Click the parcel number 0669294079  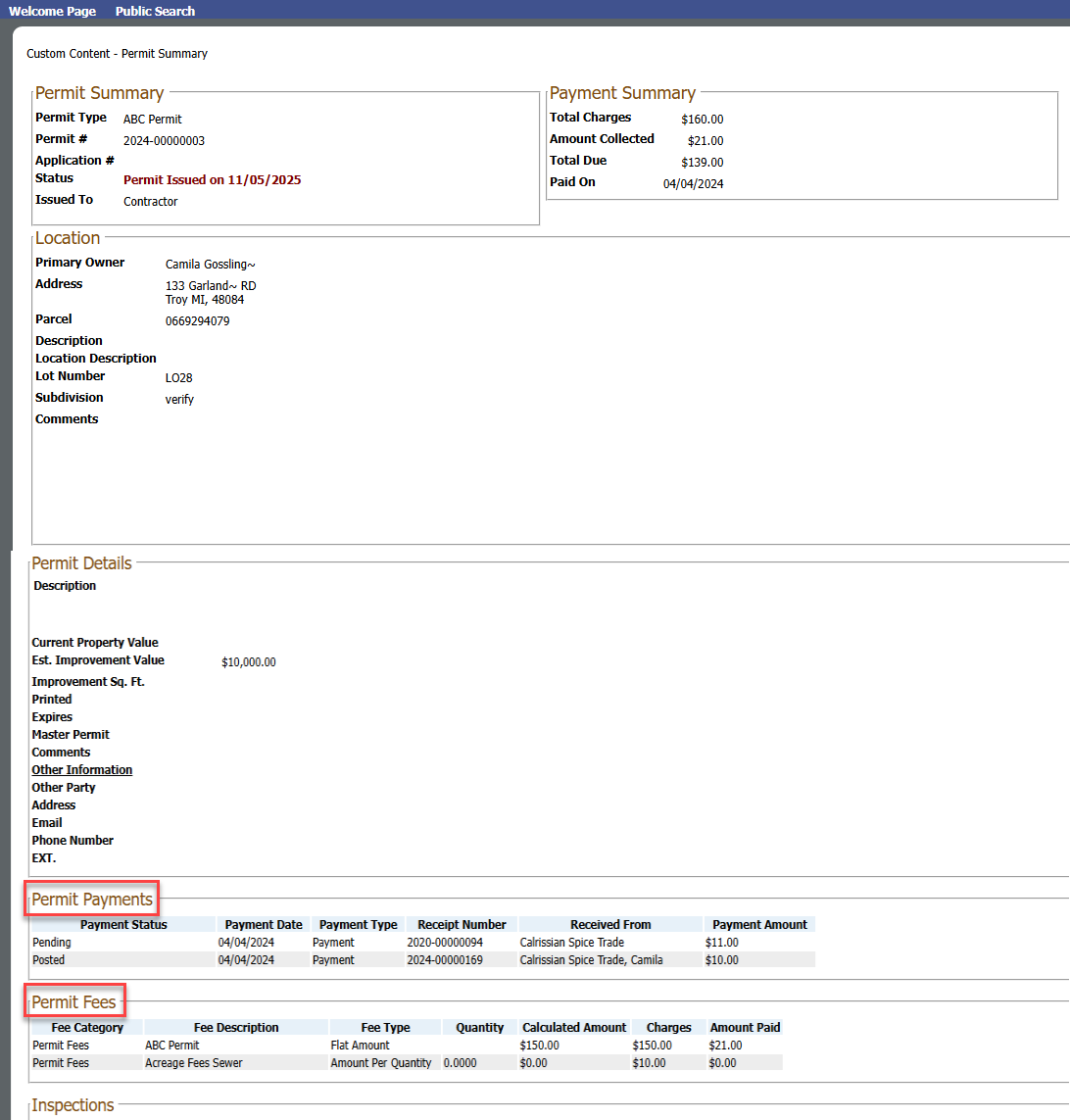click(x=198, y=321)
